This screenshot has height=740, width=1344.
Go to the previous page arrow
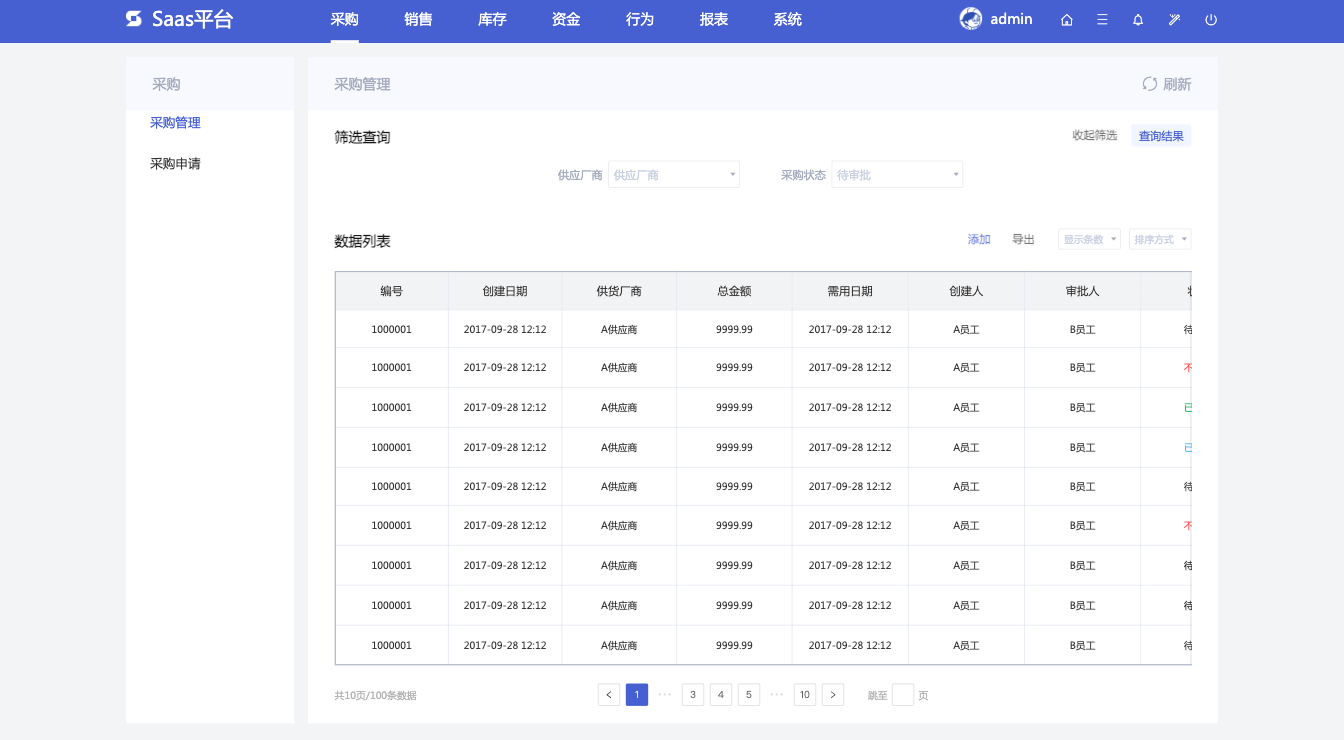click(609, 695)
